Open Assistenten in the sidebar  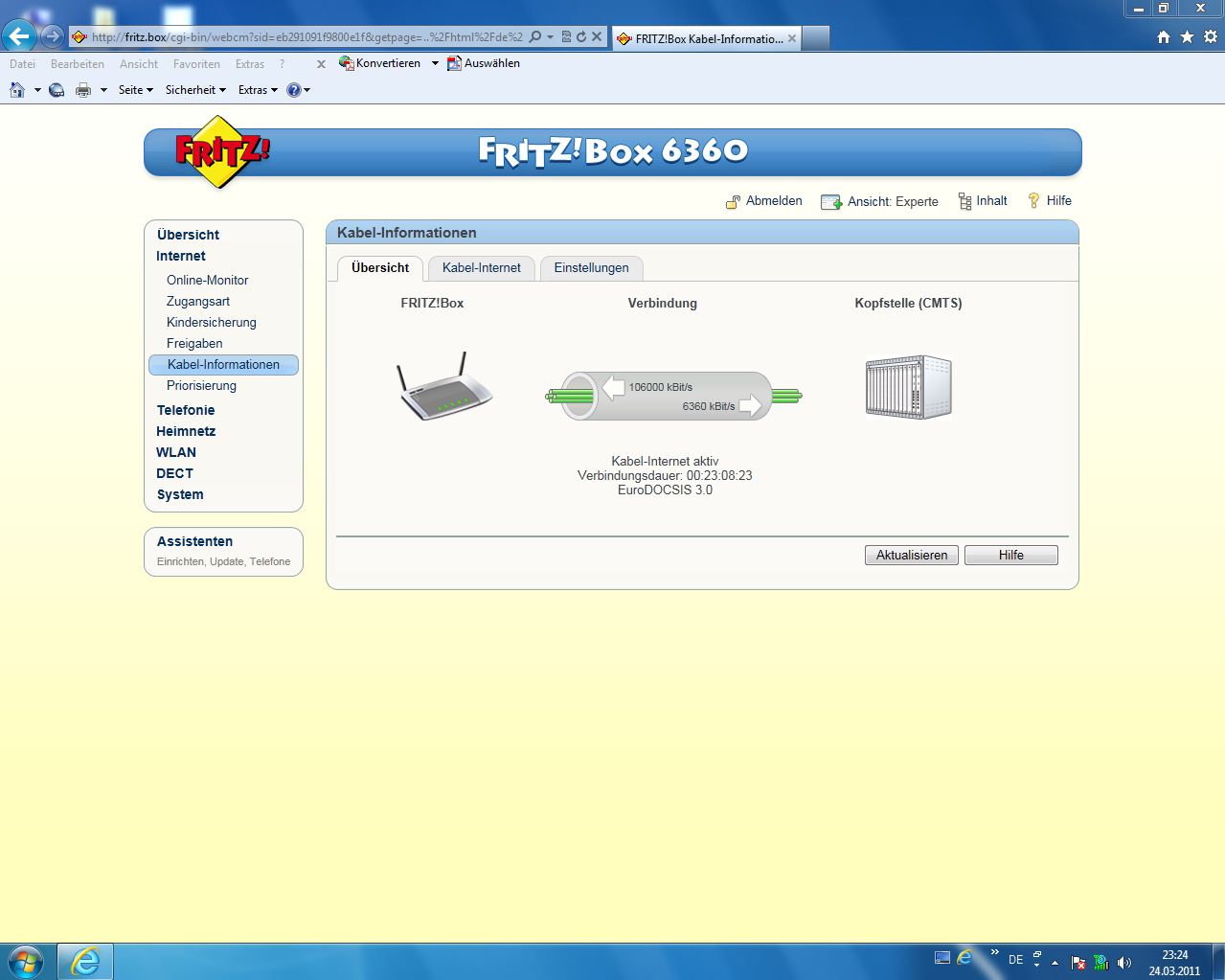(194, 542)
